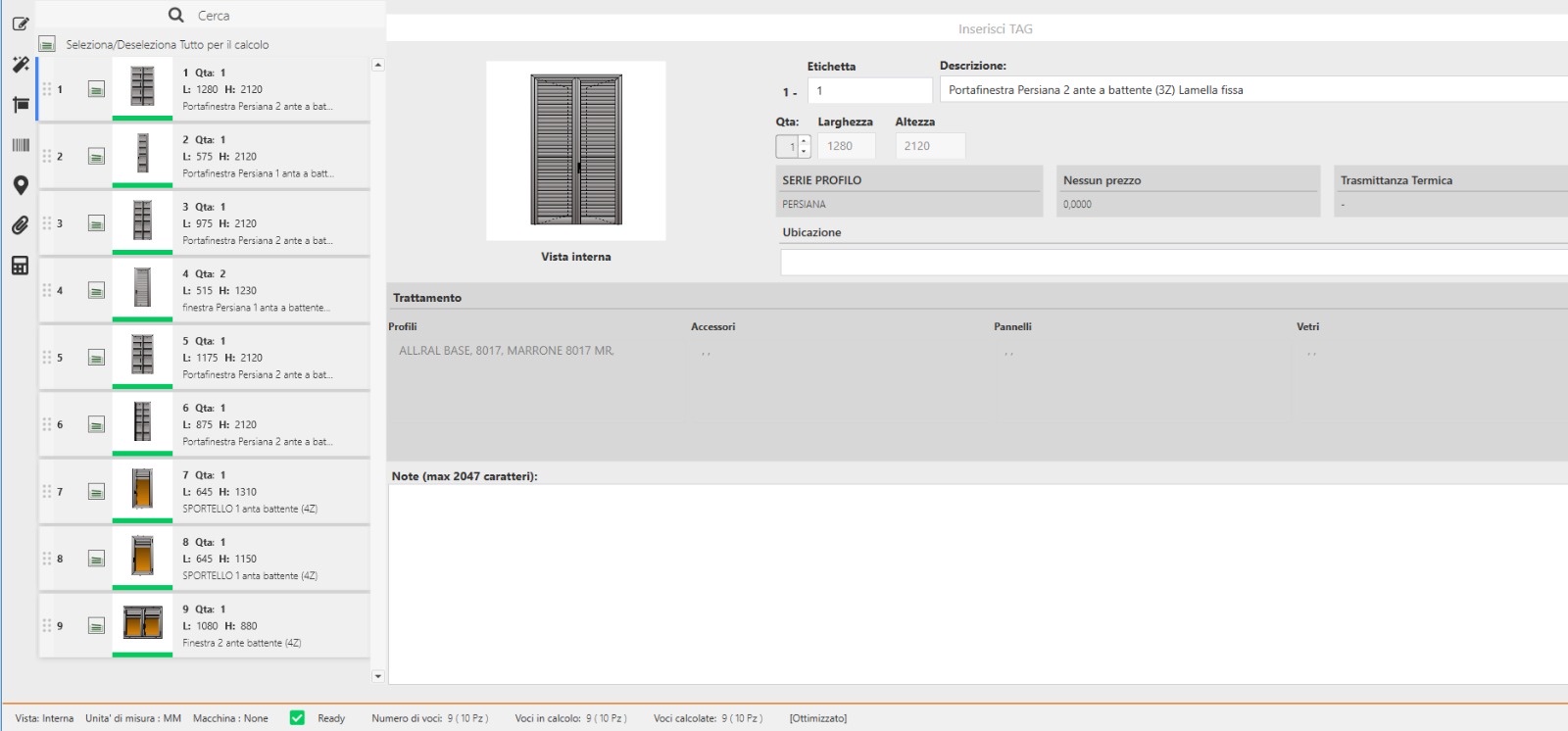Image resolution: width=1568 pixels, height=731 pixels.
Task: Open the edit pencil tool in sidebar
Action: tap(20, 24)
